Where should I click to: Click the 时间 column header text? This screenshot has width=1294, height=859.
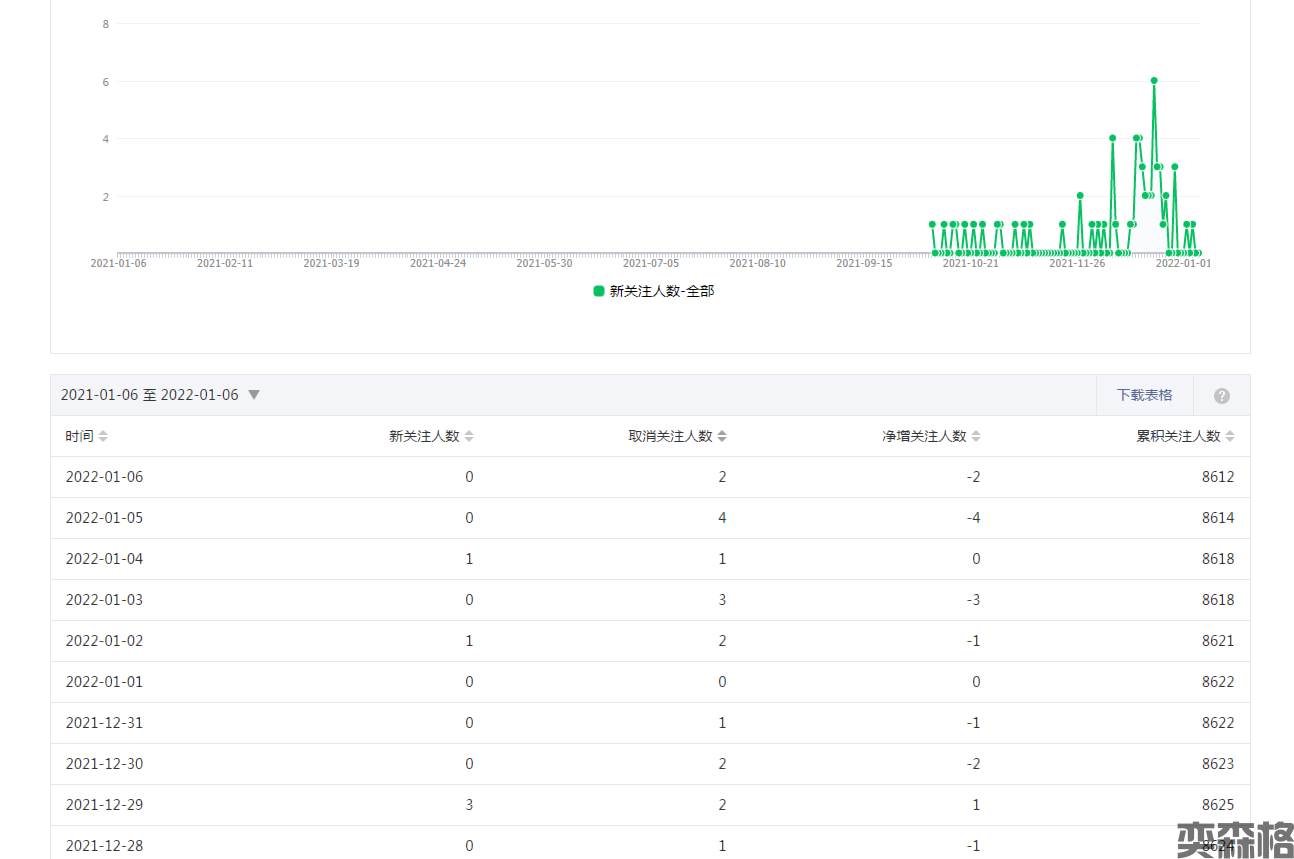(79, 437)
